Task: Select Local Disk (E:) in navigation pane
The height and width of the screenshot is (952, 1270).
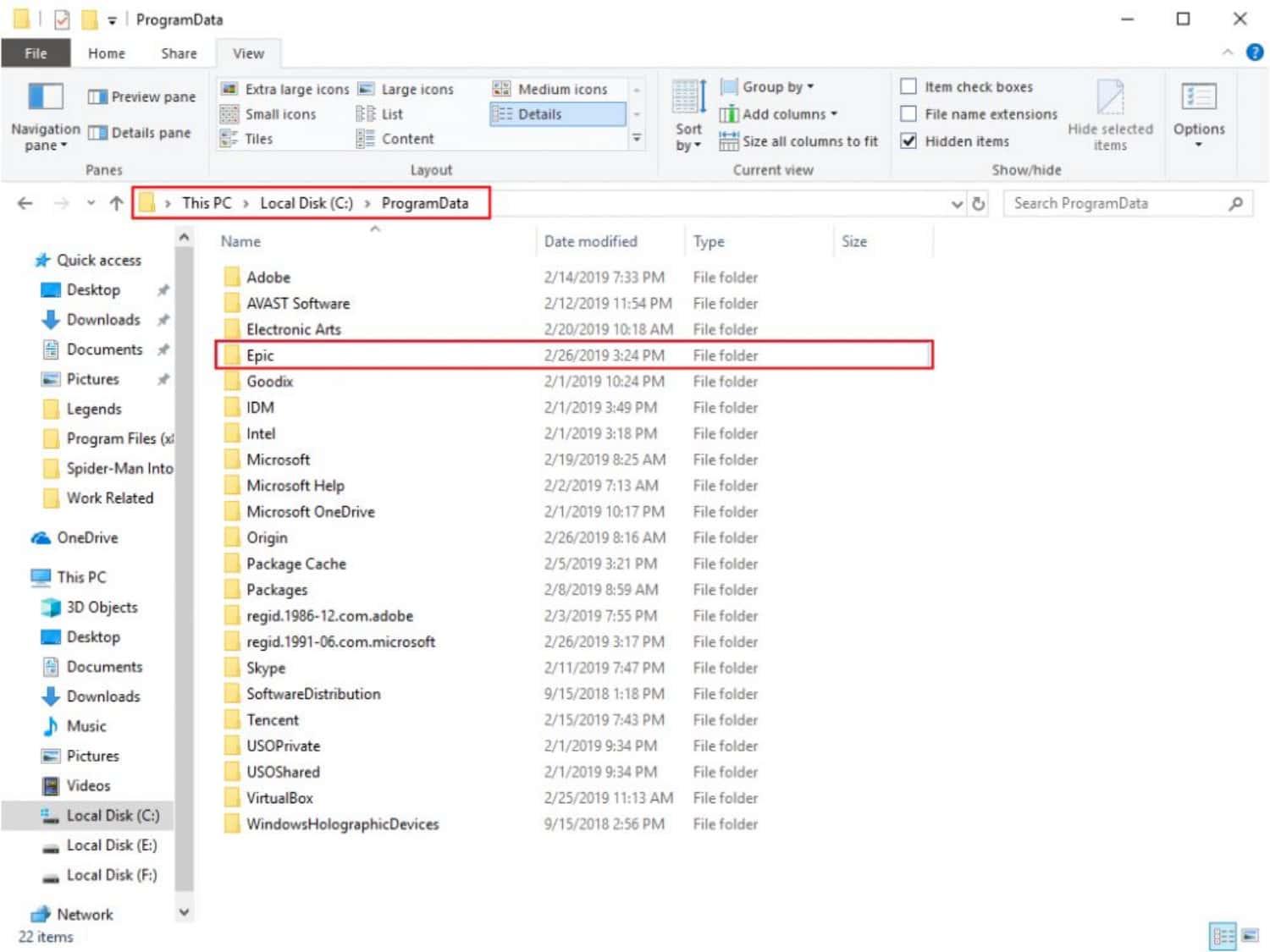Action: [100, 845]
